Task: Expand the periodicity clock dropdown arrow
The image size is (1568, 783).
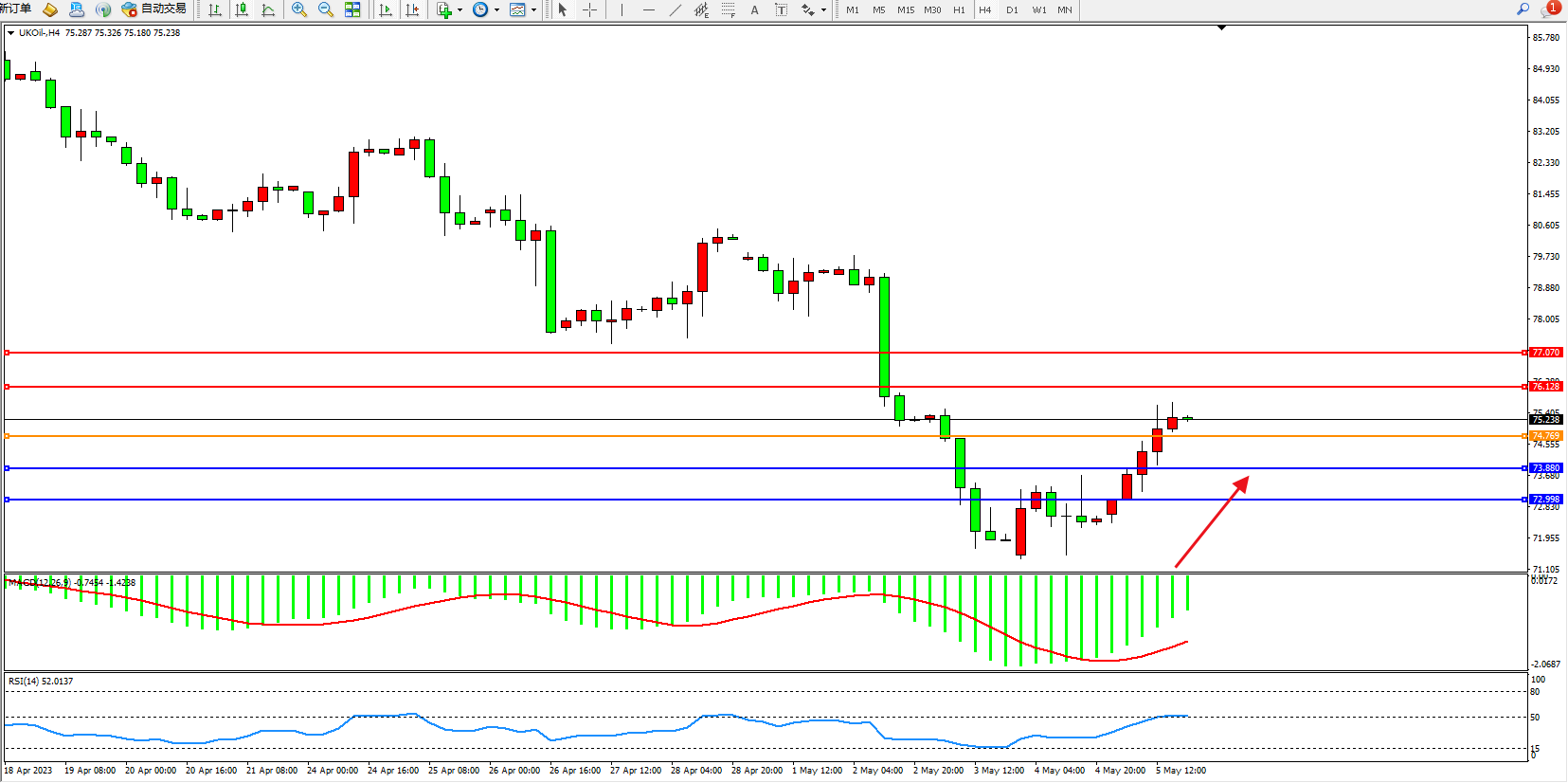Action: [x=496, y=9]
